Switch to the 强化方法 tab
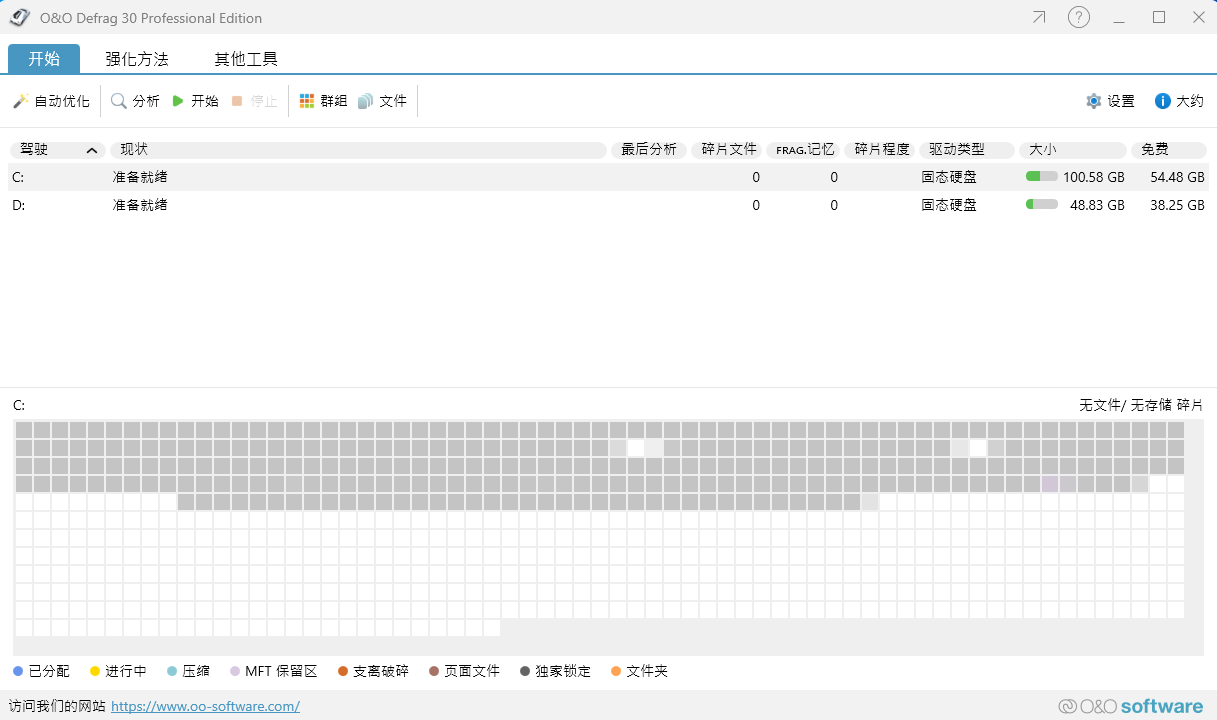The height and width of the screenshot is (720, 1217). (137, 59)
